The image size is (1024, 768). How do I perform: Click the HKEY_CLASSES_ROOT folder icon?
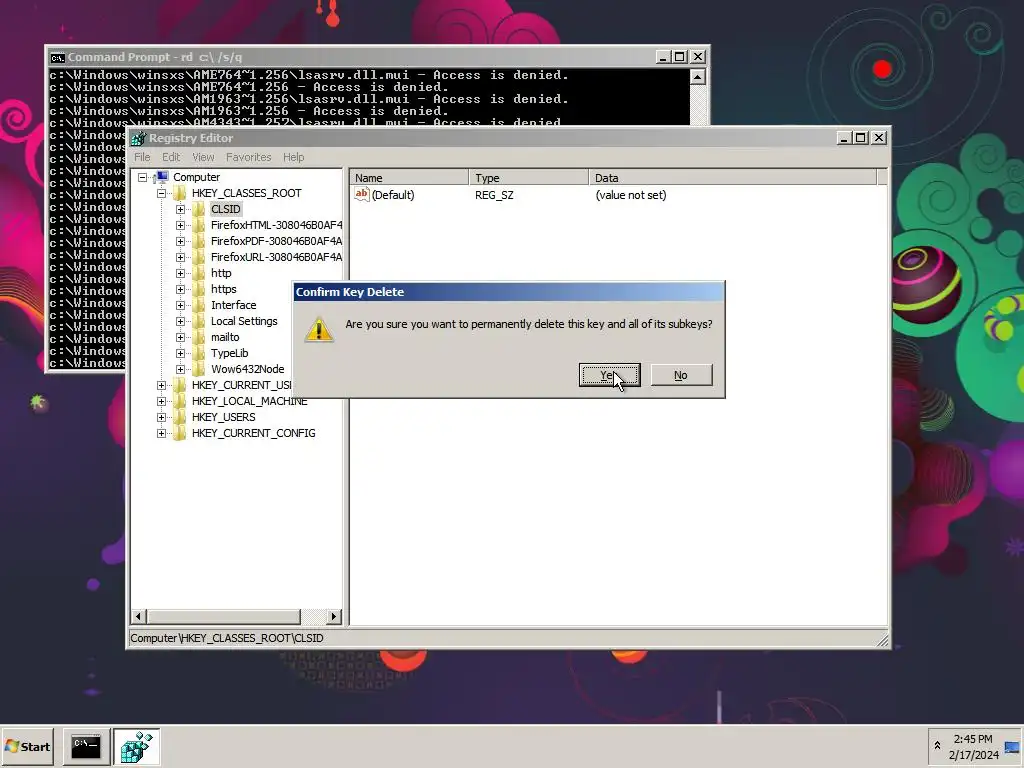point(180,193)
